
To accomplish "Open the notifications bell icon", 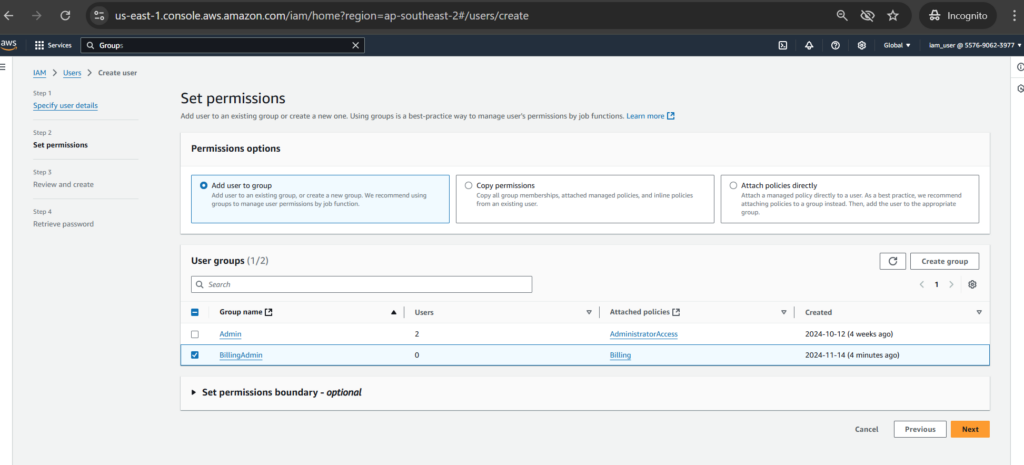I will 808,45.
